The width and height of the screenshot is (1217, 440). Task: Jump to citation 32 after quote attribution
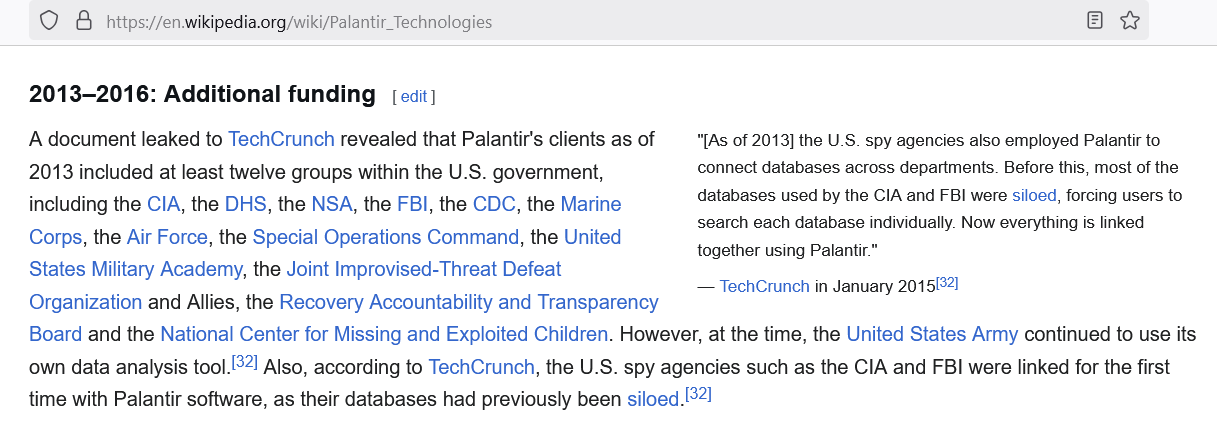pos(947,283)
